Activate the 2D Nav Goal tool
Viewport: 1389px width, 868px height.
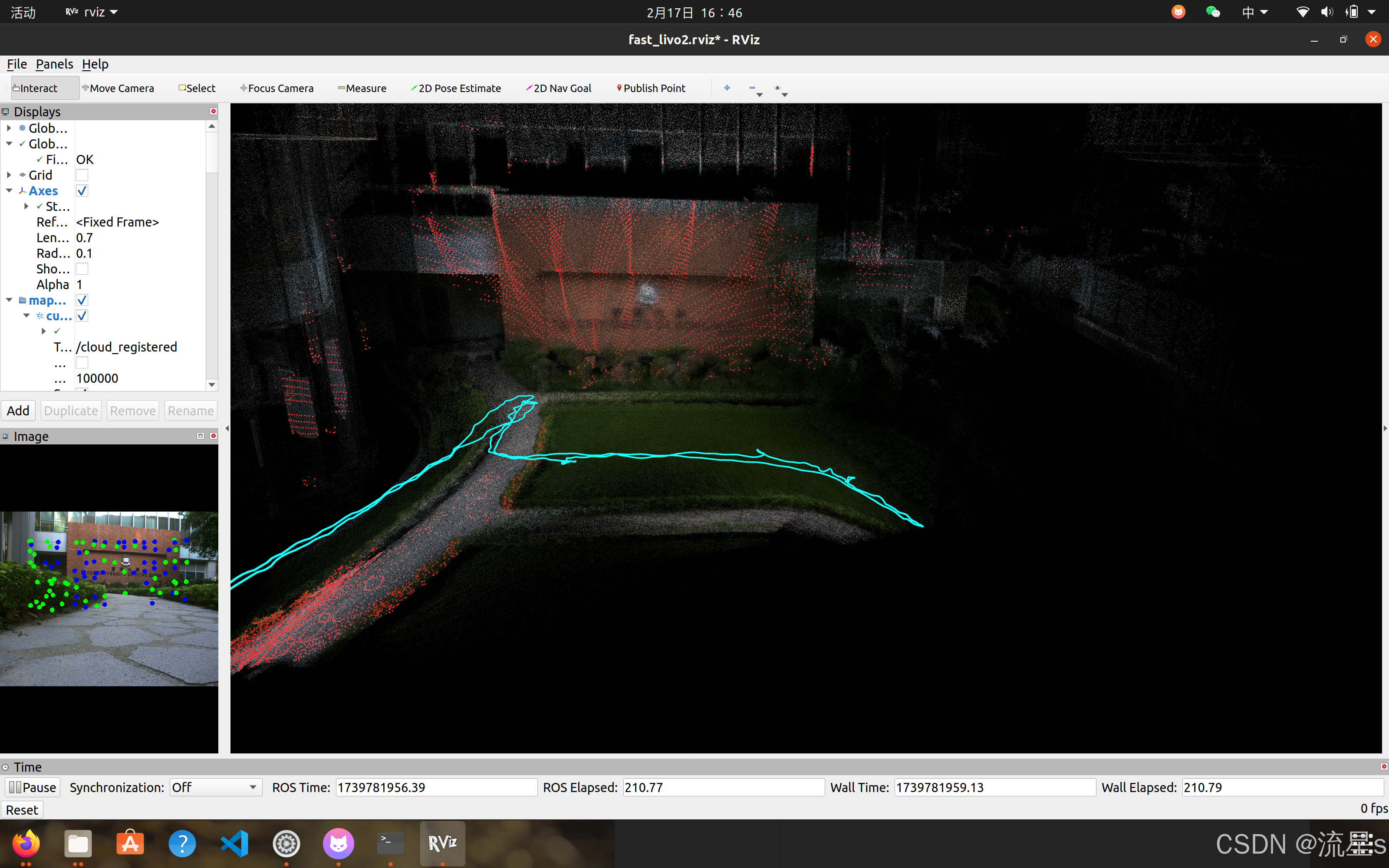tap(559, 88)
